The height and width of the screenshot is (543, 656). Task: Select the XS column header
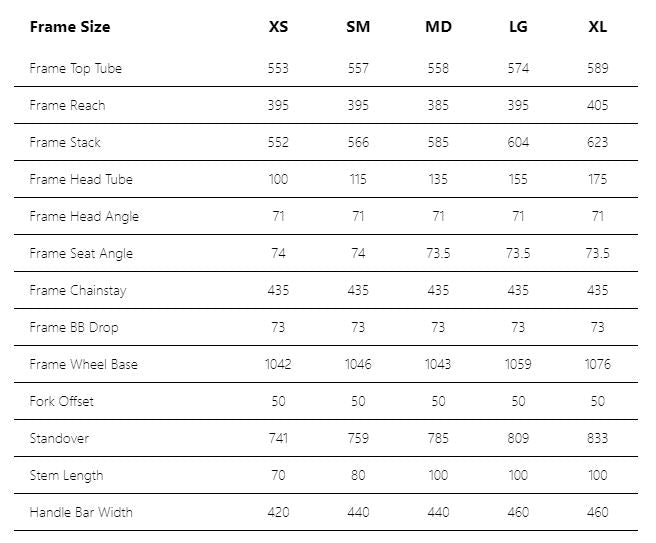(x=278, y=27)
